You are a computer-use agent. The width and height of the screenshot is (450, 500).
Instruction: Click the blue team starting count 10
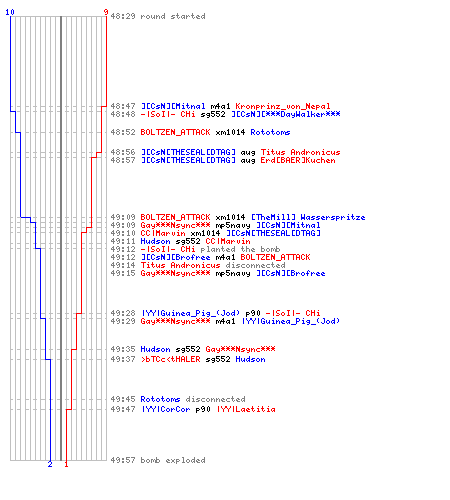click(10, 12)
